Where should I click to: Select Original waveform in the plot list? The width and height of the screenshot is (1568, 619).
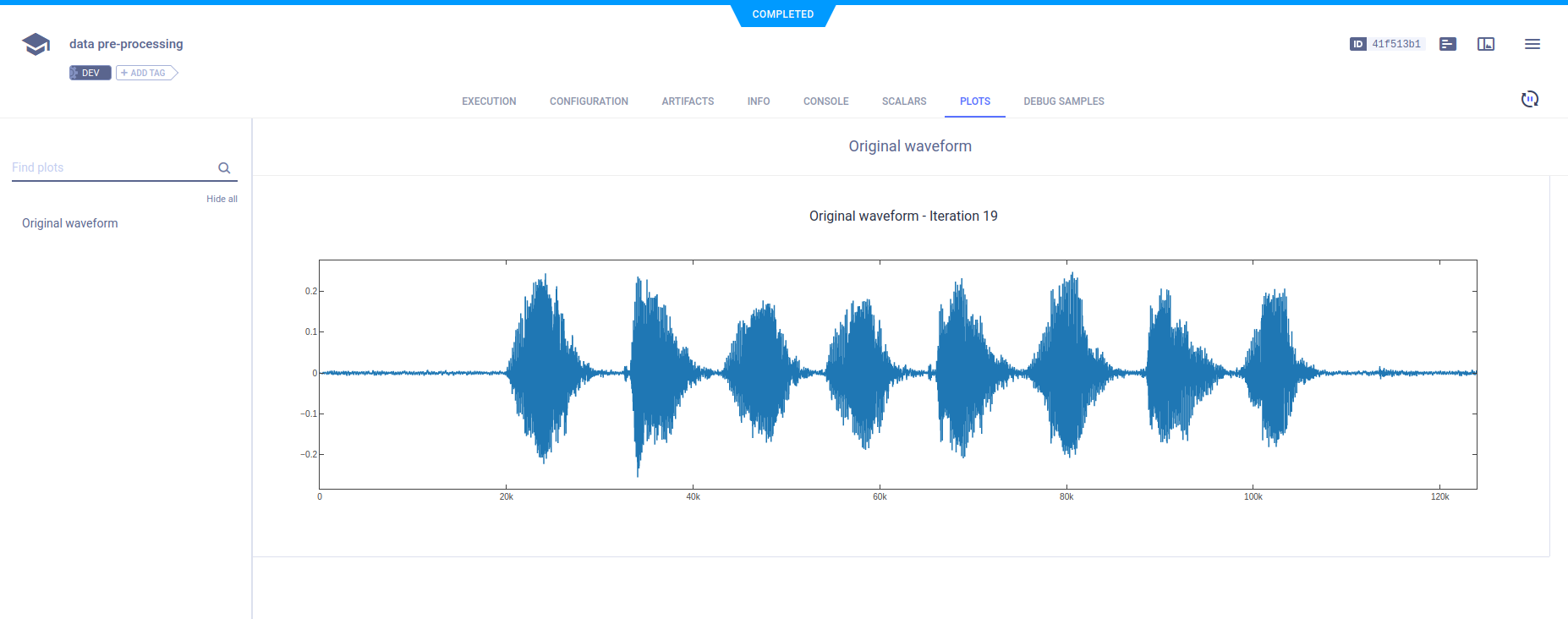(x=70, y=223)
